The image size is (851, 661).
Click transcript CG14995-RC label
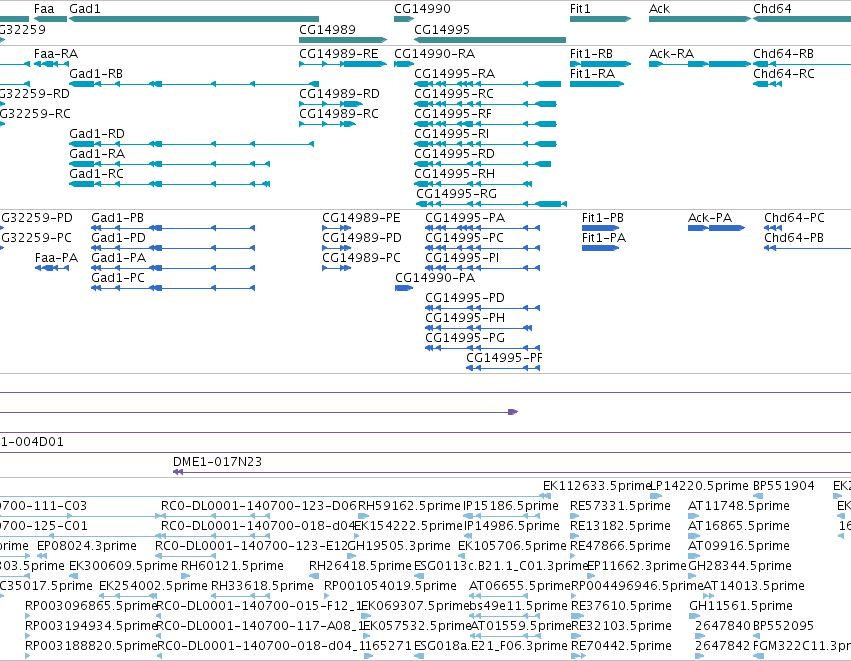[x=454, y=94]
